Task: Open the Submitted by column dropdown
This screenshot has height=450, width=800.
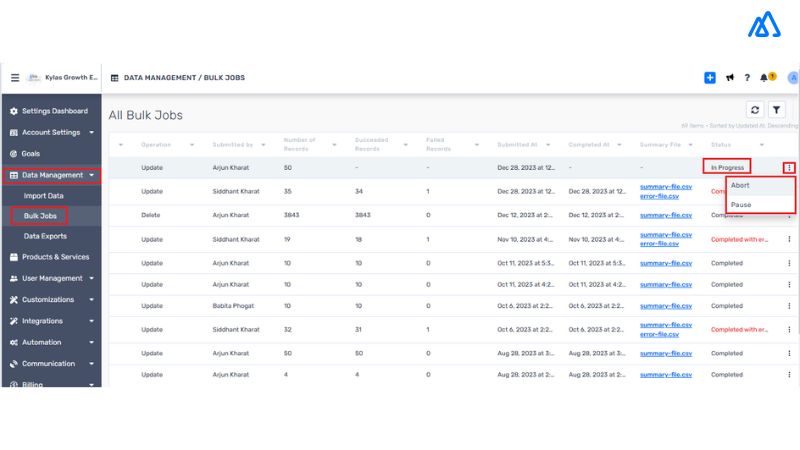Action: (x=264, y=145)
